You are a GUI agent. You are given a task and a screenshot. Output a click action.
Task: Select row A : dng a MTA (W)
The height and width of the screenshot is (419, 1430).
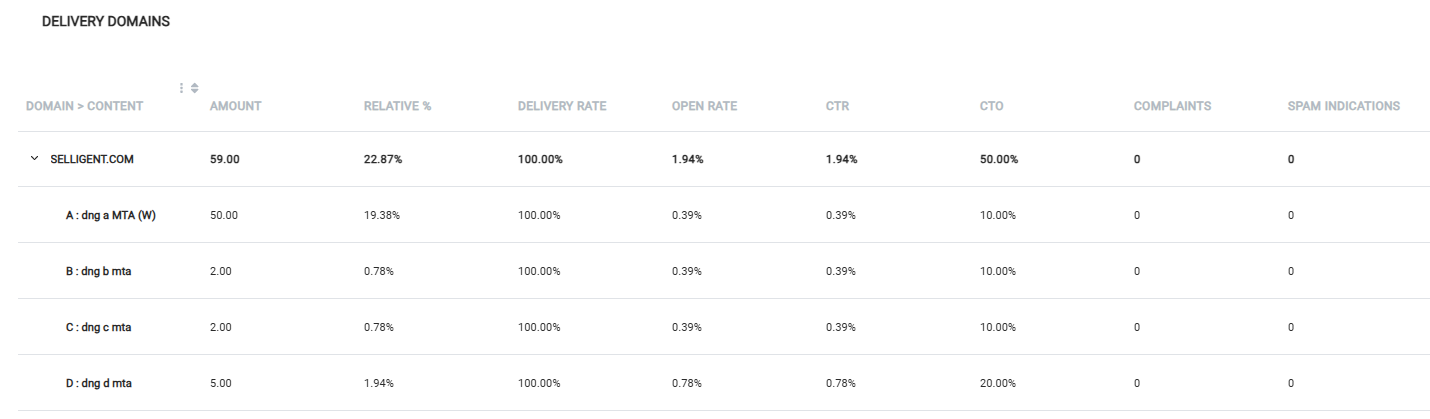(x=110, y=215)
